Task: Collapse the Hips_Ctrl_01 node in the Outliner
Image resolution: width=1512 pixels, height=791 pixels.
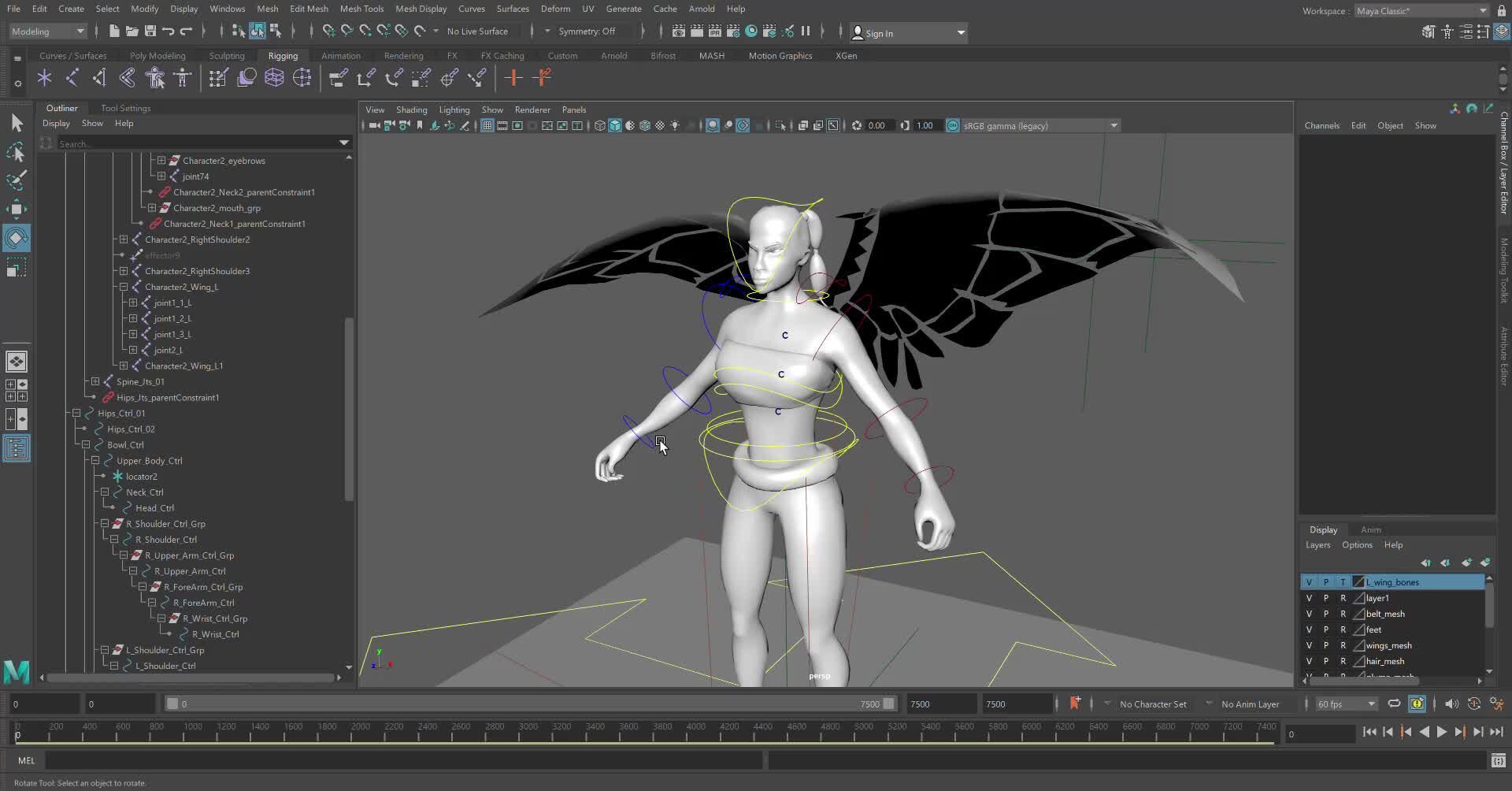Action: click(76, 413)
